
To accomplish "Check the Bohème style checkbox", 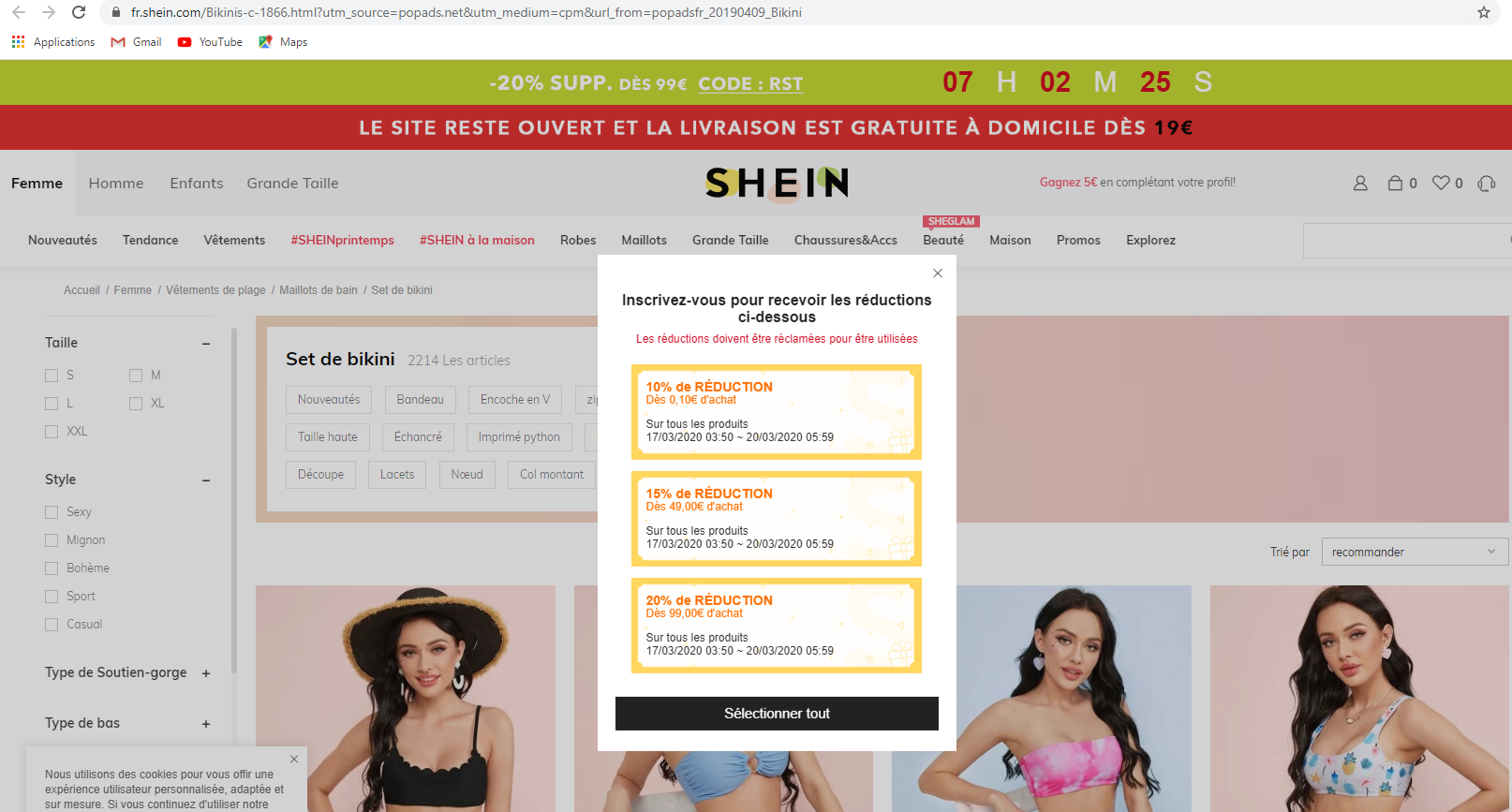I will [x=52, y=568].
